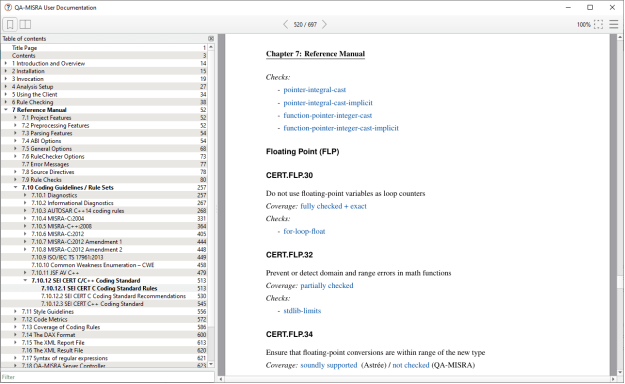625x384 pixels.
Task: Expand 4 Analysis Setup chapter
Action: (6, 87)
